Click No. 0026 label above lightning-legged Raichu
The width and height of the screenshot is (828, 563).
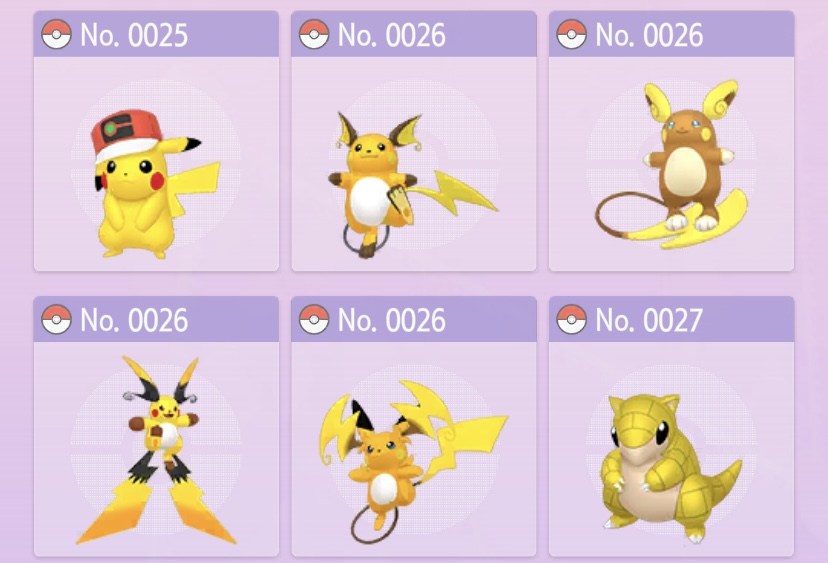point(134,321)
